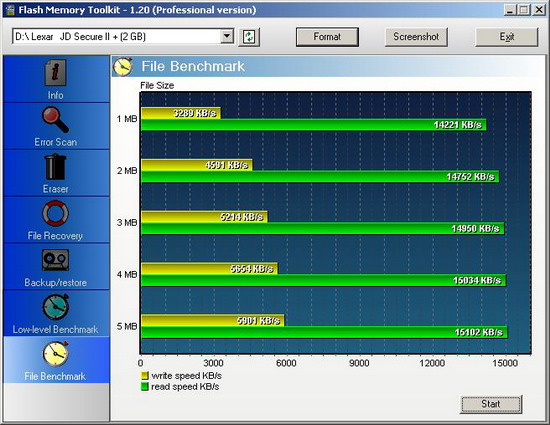Open Low-level Benchmark stopwatch icon
550x425 pixels.
55,307
